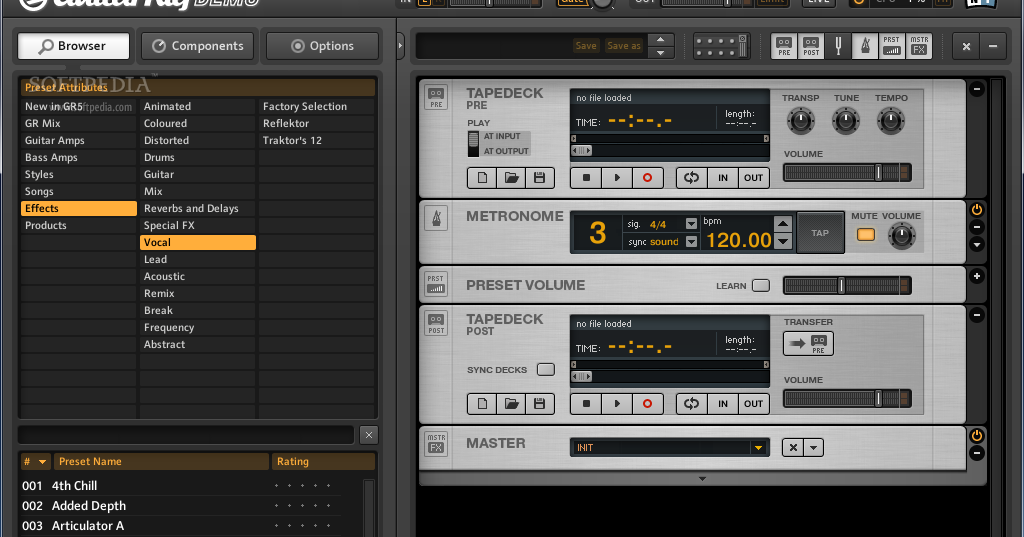
Task: Set Tapedeck Pre IN loop point
Action: (723, 178)
